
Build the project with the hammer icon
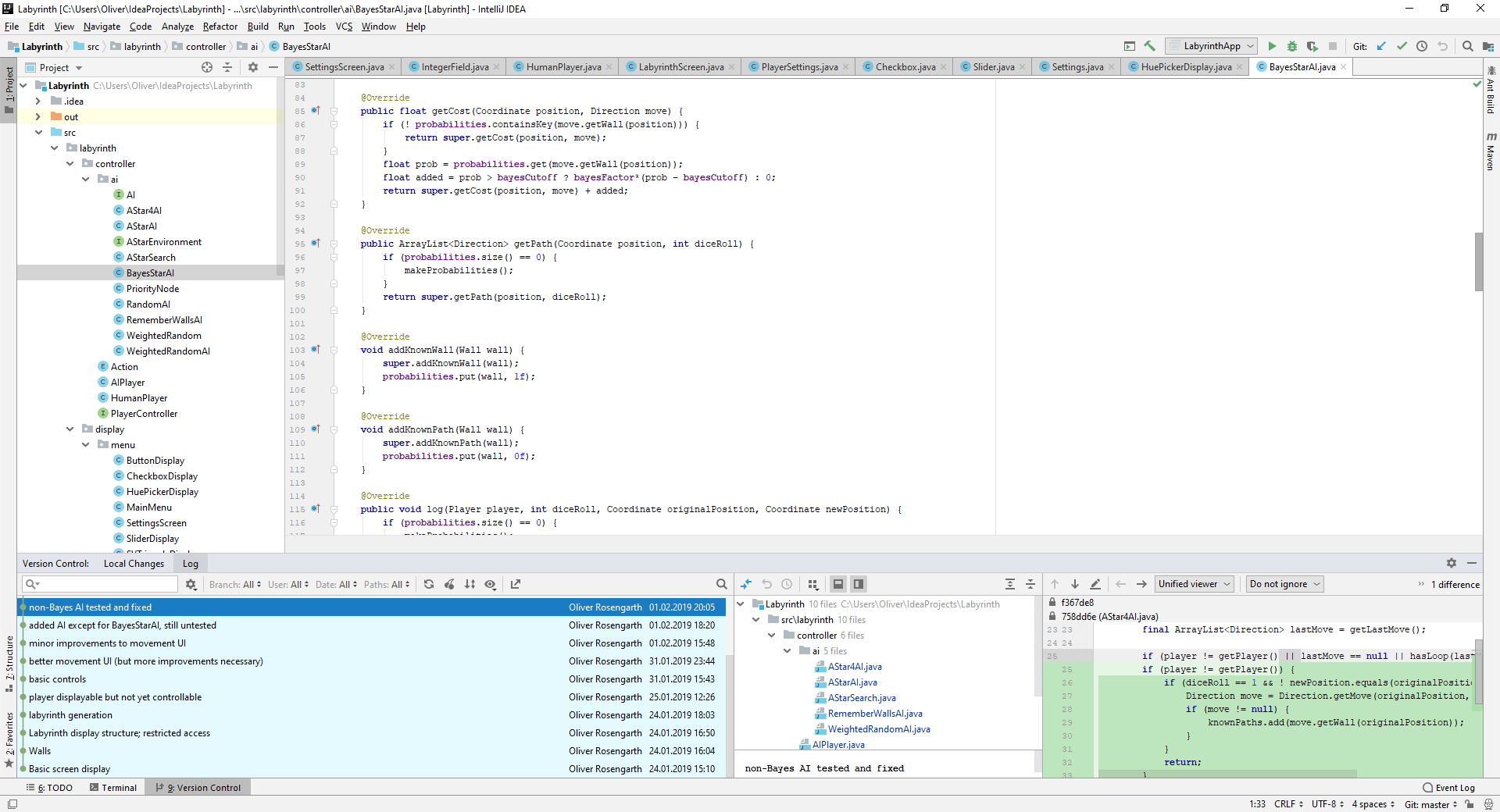(1149, 47)
